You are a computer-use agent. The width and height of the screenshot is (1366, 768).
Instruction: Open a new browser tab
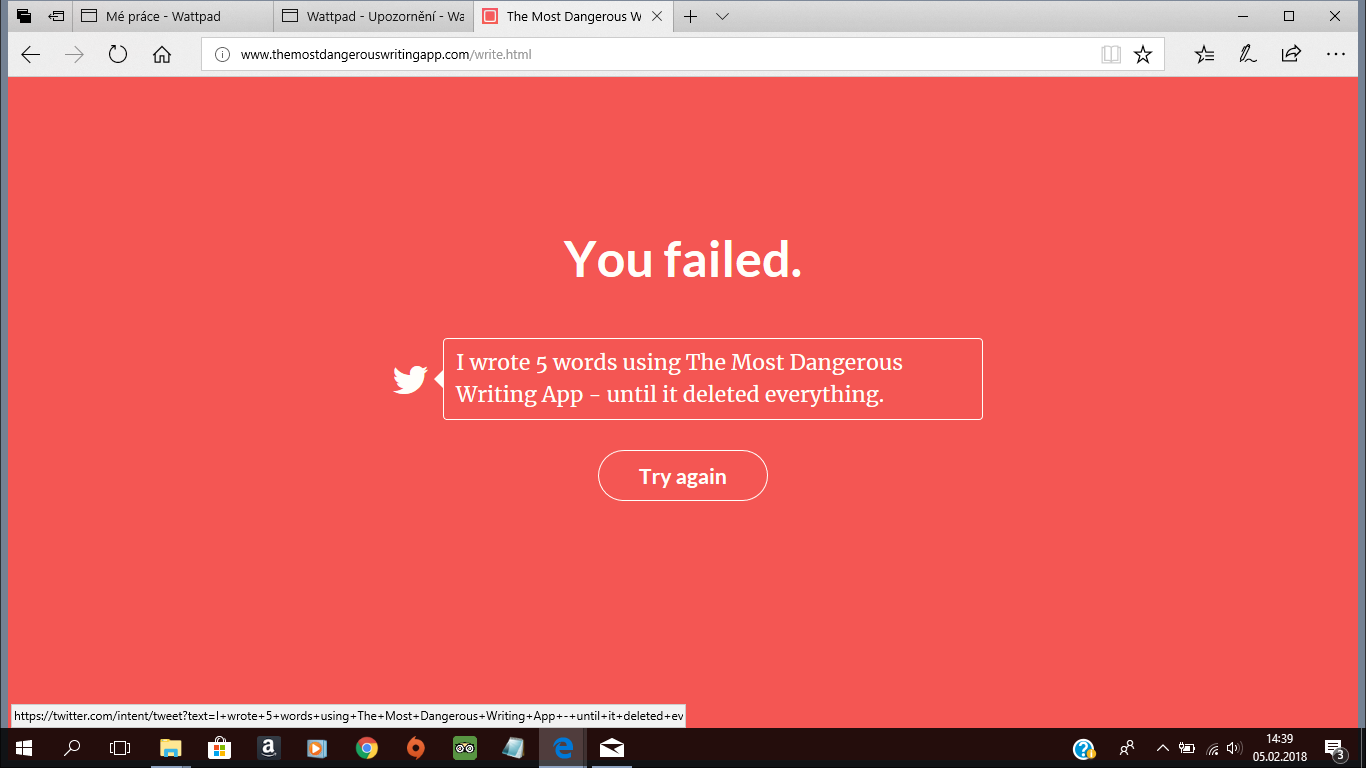[690, 16]
